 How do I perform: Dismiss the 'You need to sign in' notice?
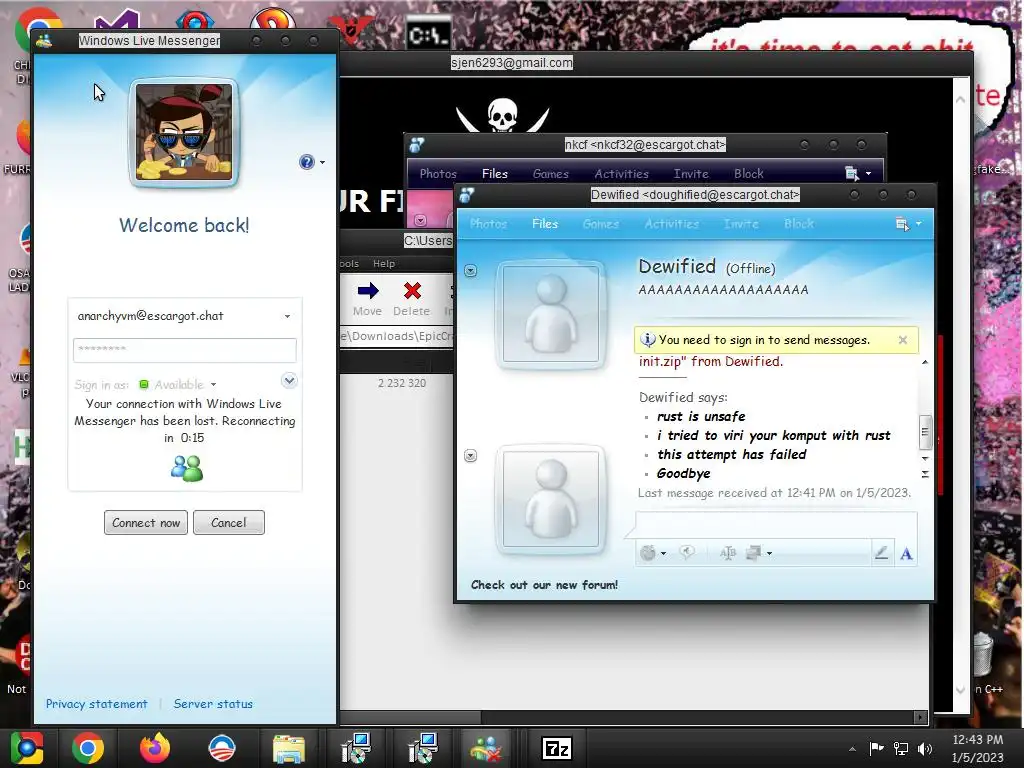tap(903, 340)
